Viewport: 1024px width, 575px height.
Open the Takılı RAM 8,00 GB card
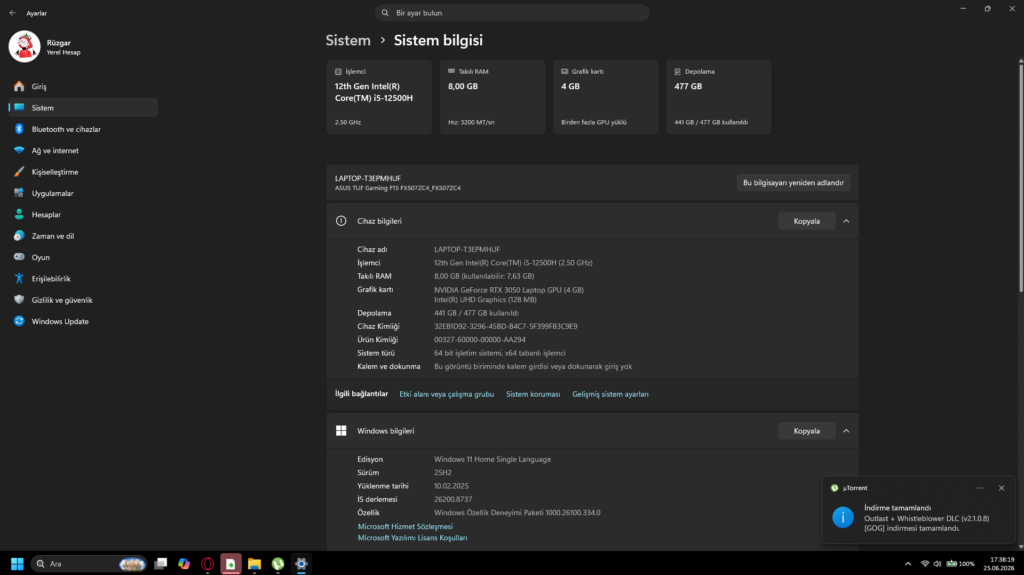[492, 97]
